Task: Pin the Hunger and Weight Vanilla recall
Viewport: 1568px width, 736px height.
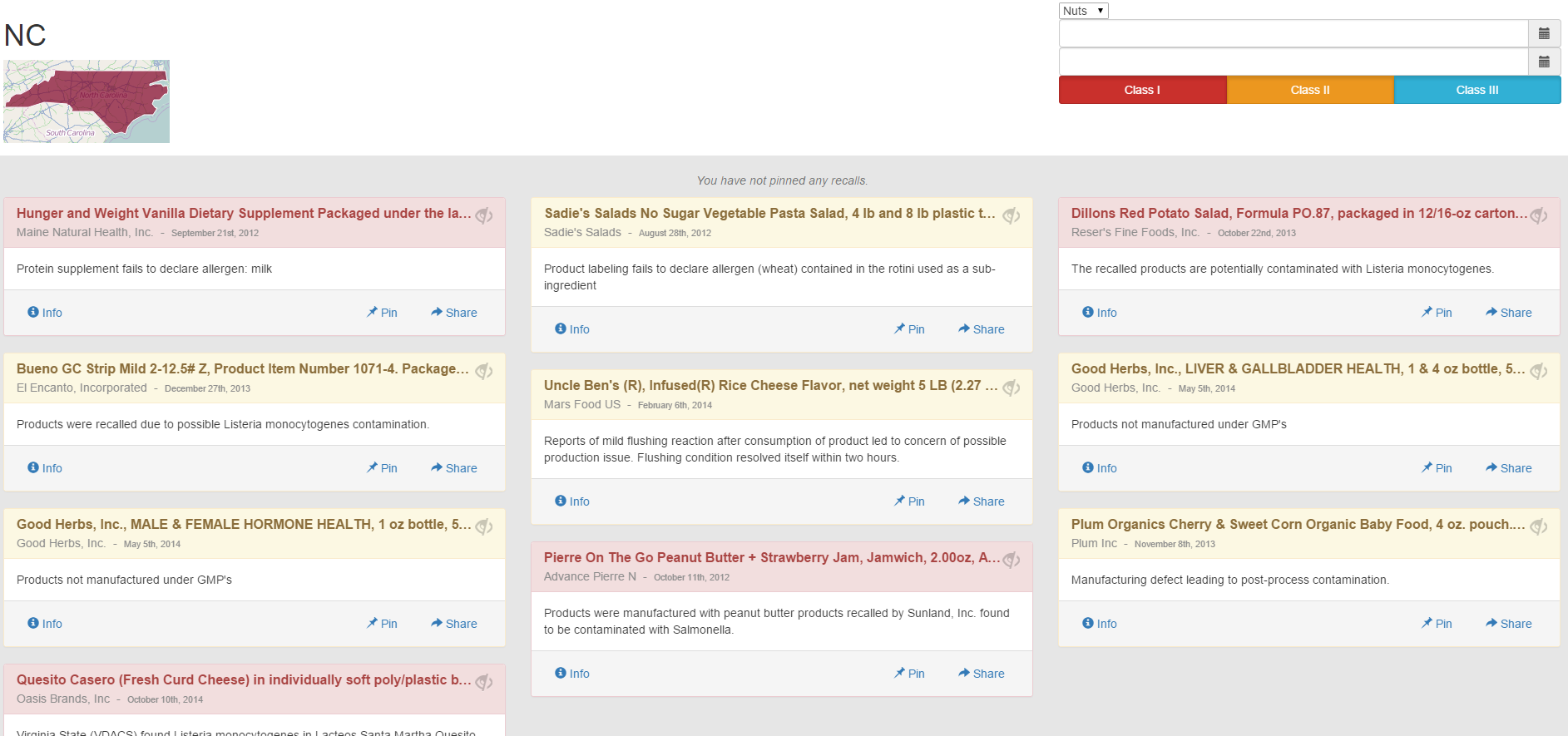Action: [x=383, y=313]
